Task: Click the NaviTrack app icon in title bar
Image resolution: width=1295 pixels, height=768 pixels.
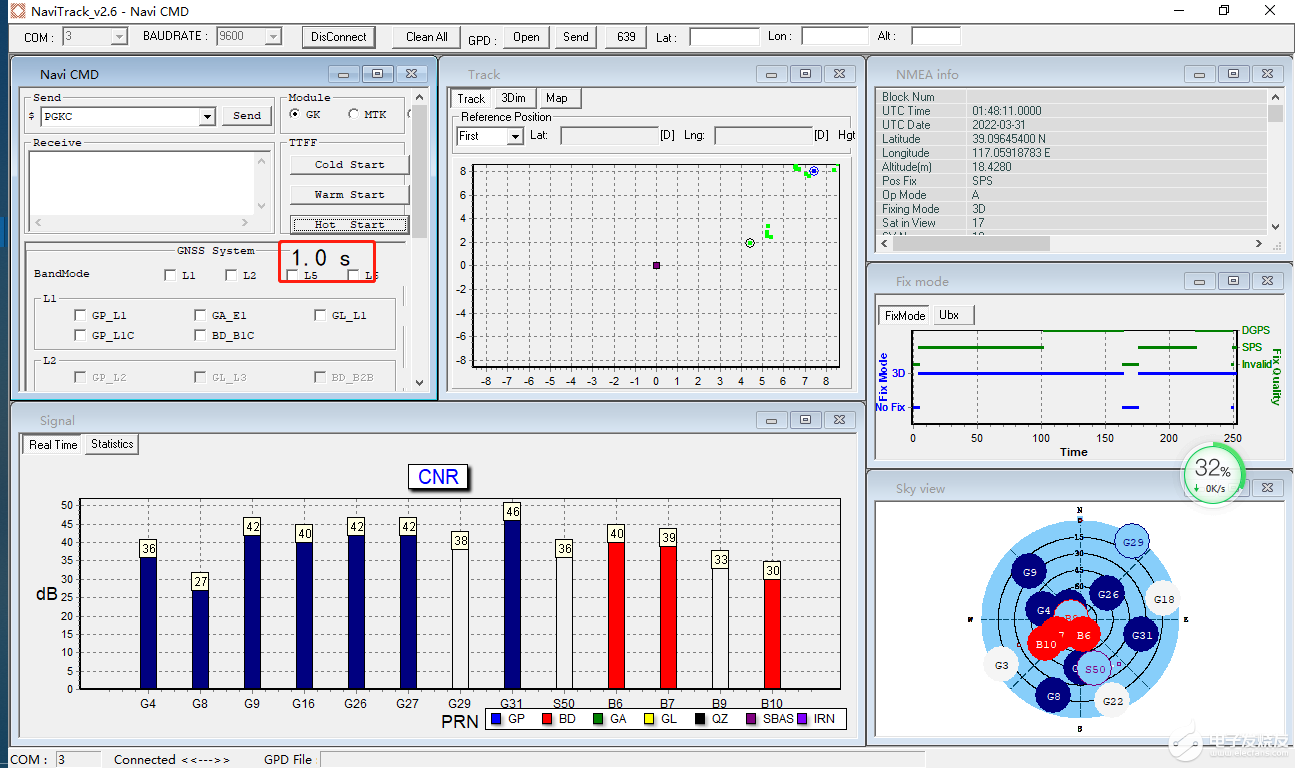Action: (x=15, y=11)
